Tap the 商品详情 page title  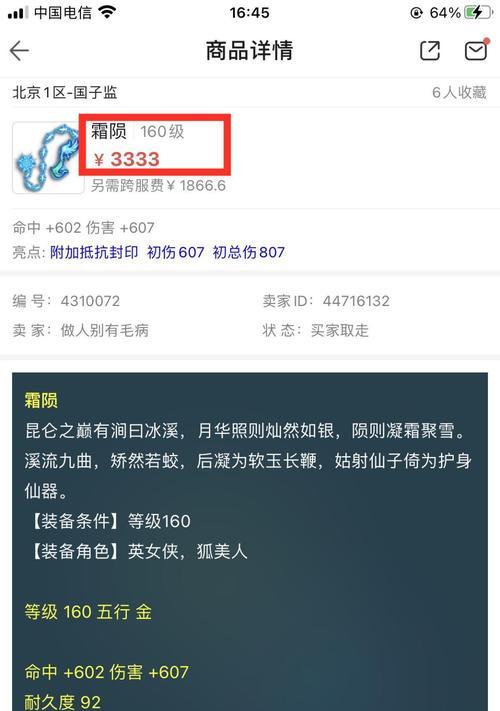tap(250, 50)
